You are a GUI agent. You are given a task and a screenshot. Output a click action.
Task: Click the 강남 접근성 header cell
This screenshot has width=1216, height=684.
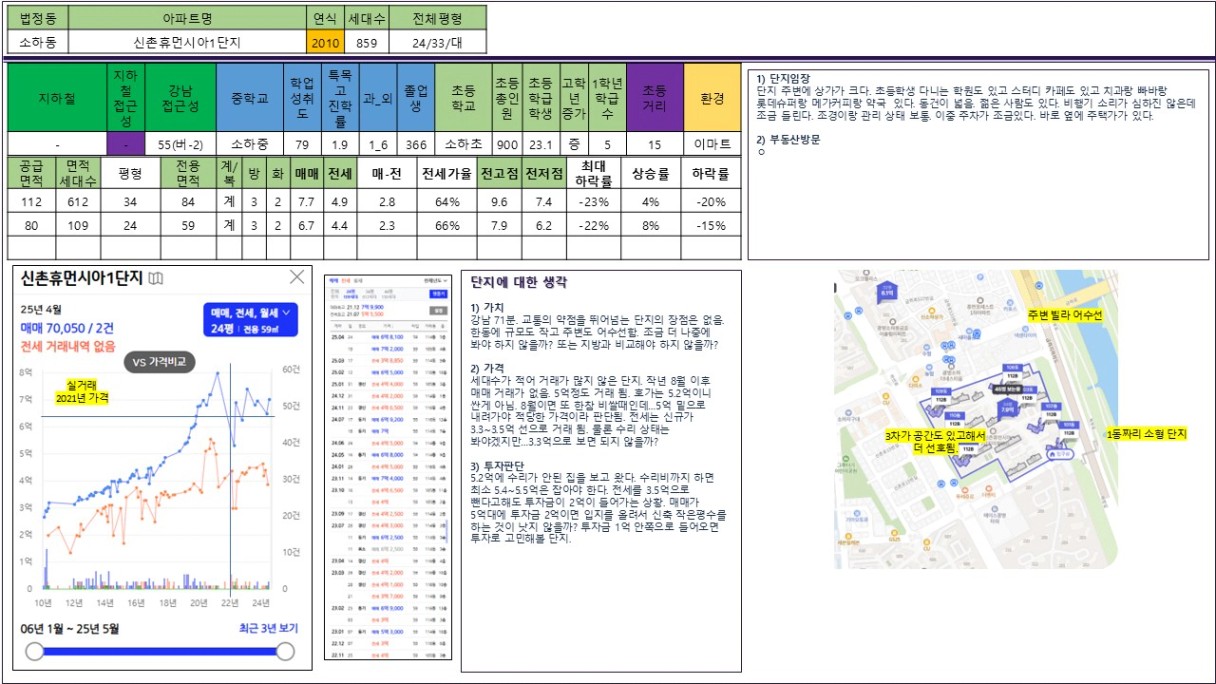coord(181,98)
